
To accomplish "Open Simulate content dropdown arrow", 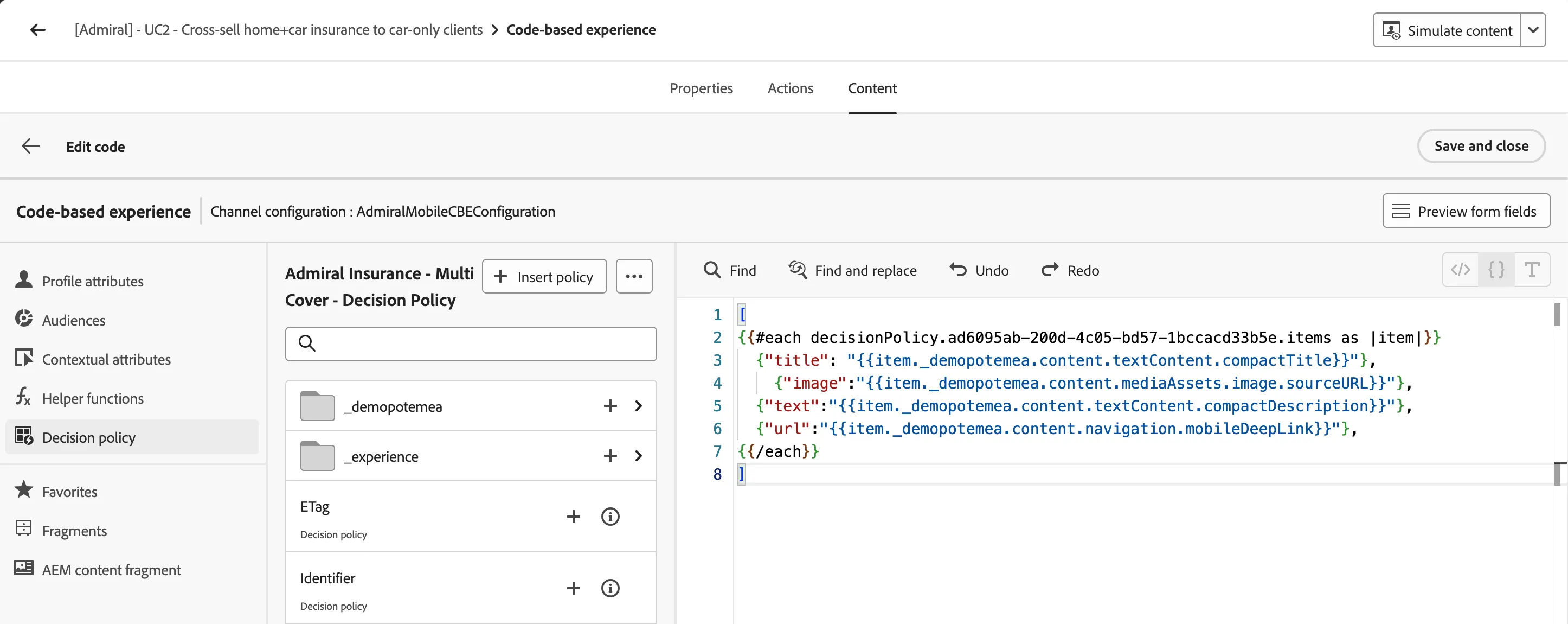I will click(x=1533, y=30).
